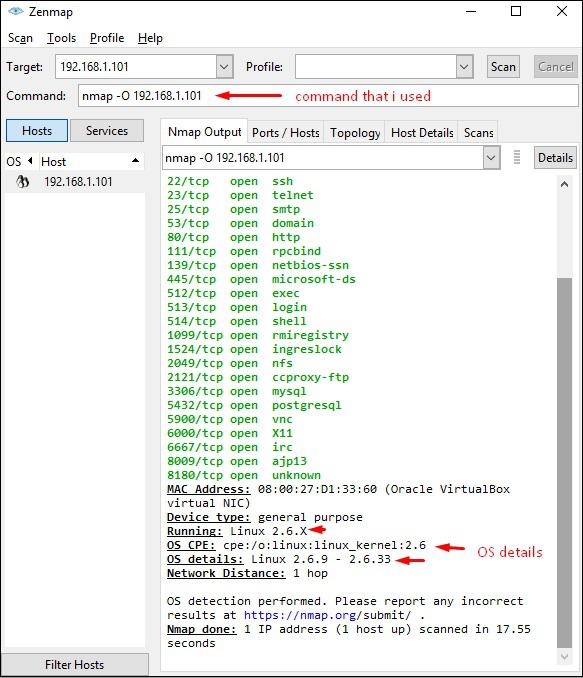Close the Zenmap window
This screenshot has height=678, width=583.
(562, 11)
